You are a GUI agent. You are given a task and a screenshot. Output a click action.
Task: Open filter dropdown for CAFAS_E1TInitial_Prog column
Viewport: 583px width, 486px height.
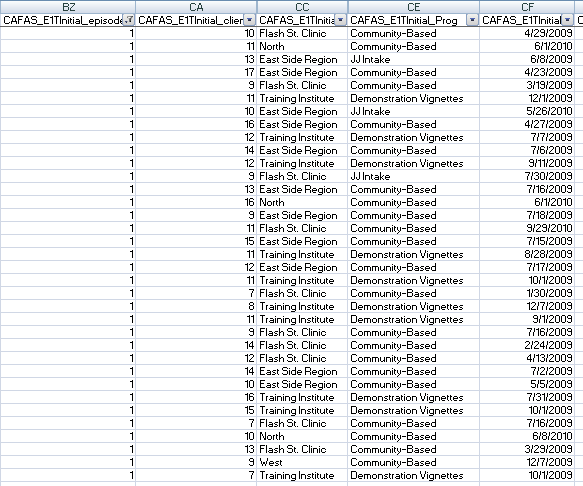point(472,20)
